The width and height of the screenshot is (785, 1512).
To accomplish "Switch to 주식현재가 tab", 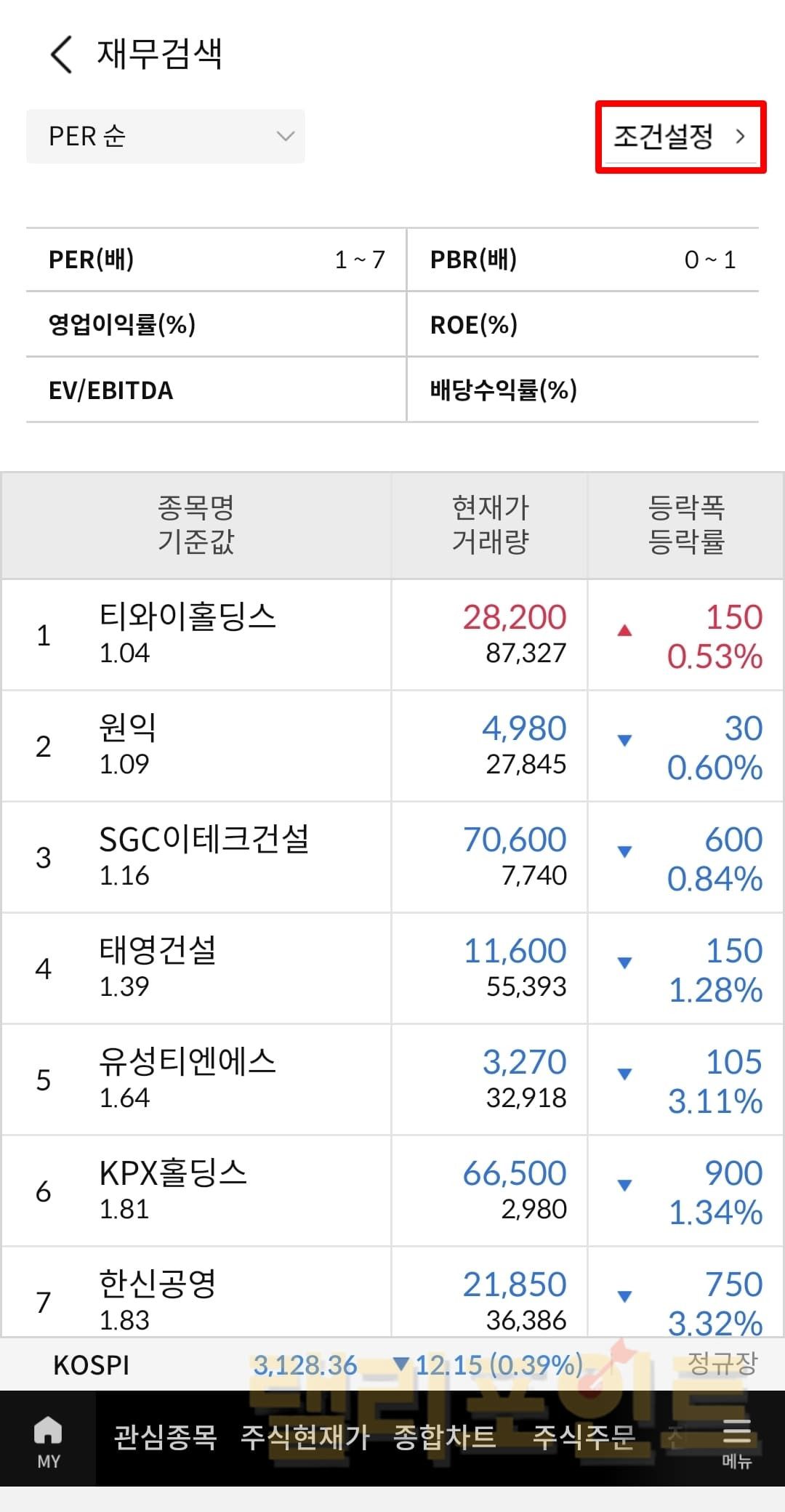I will click(x=305, y=1437).
